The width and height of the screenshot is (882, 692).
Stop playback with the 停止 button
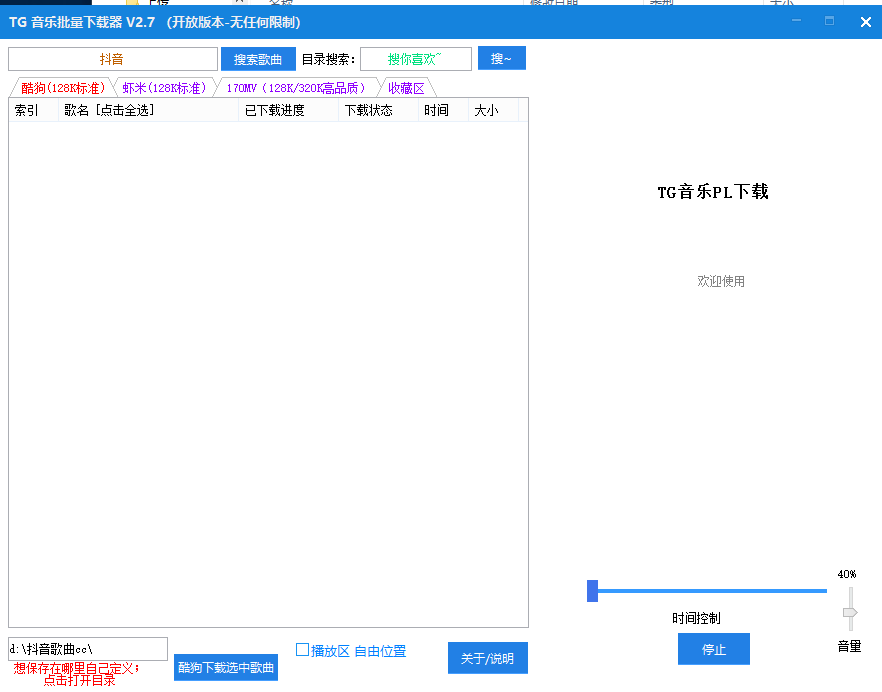point(713,649)
